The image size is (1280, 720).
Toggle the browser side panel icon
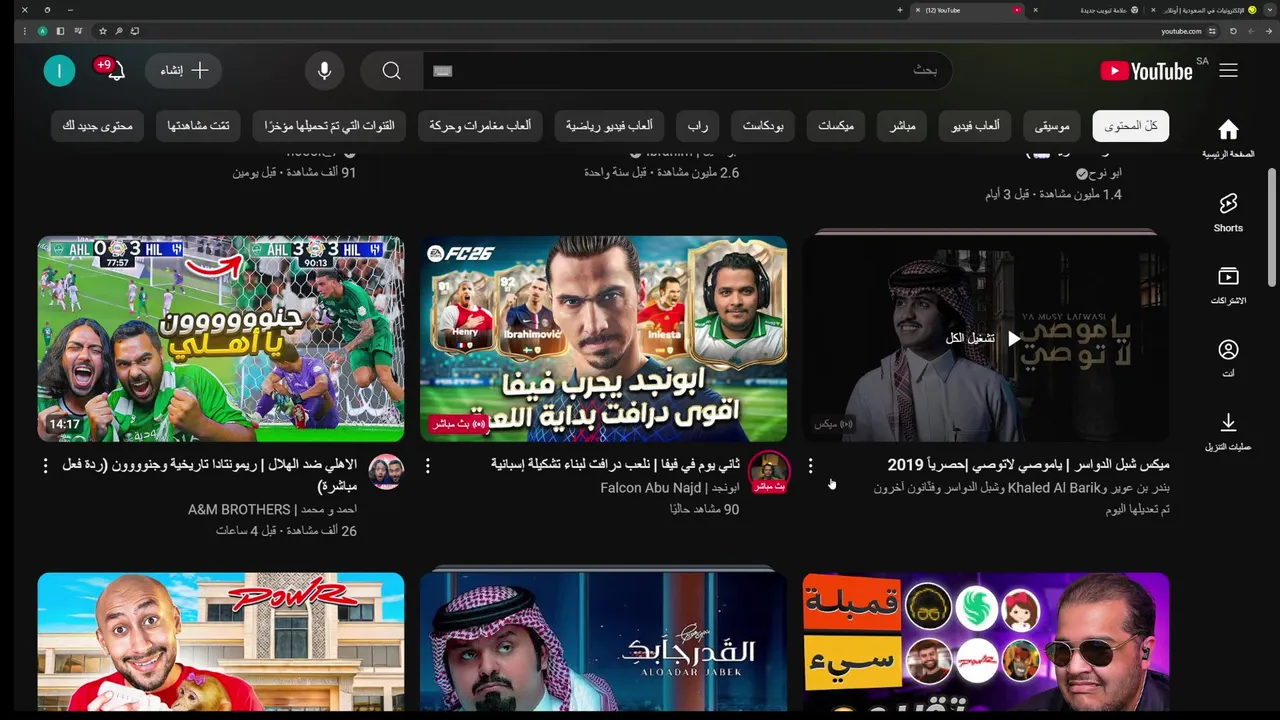coord(60,31)
